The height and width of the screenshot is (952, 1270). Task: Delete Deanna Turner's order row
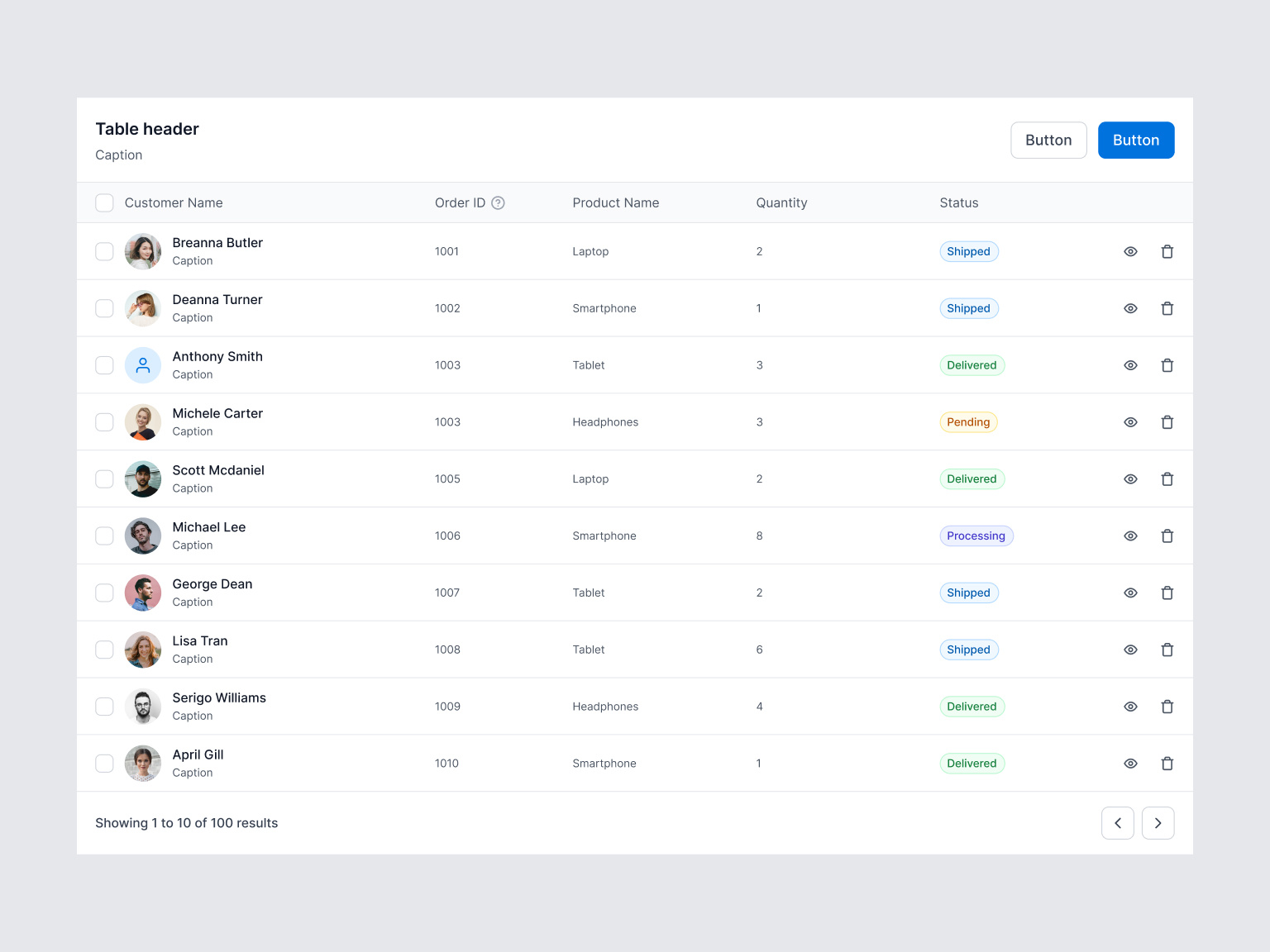click(x=1167, y=307)
